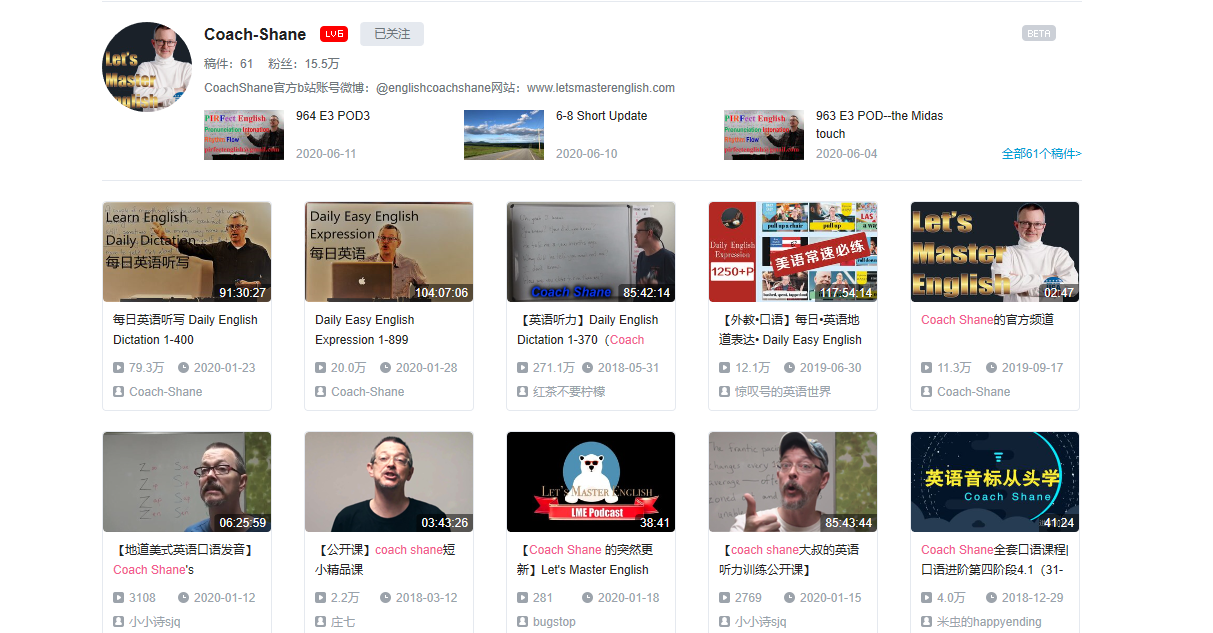This screenshot has height=633, width=1213.
Task: Click clock icon beside 2018-03-12
Action: pos(385,598)
